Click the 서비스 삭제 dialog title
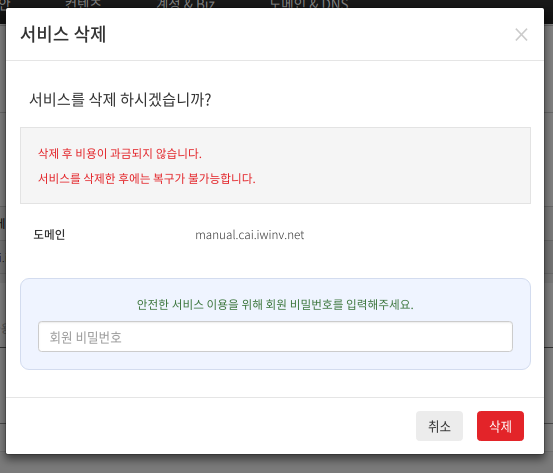This screenshot has width=553, height=473. (63, 35)
